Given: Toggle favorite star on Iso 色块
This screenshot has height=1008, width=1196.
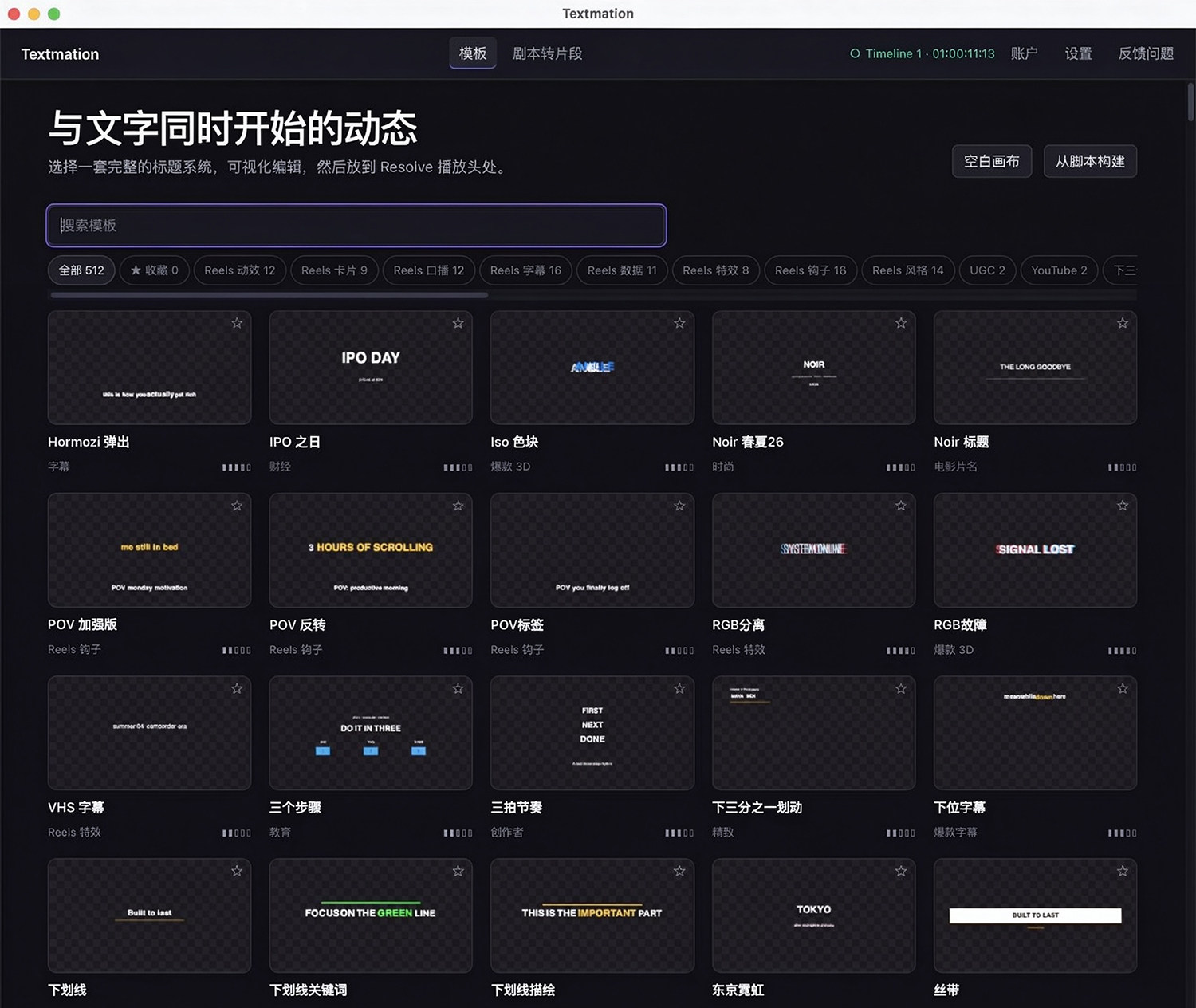Looking at the screenshot, I should [679, 323].
